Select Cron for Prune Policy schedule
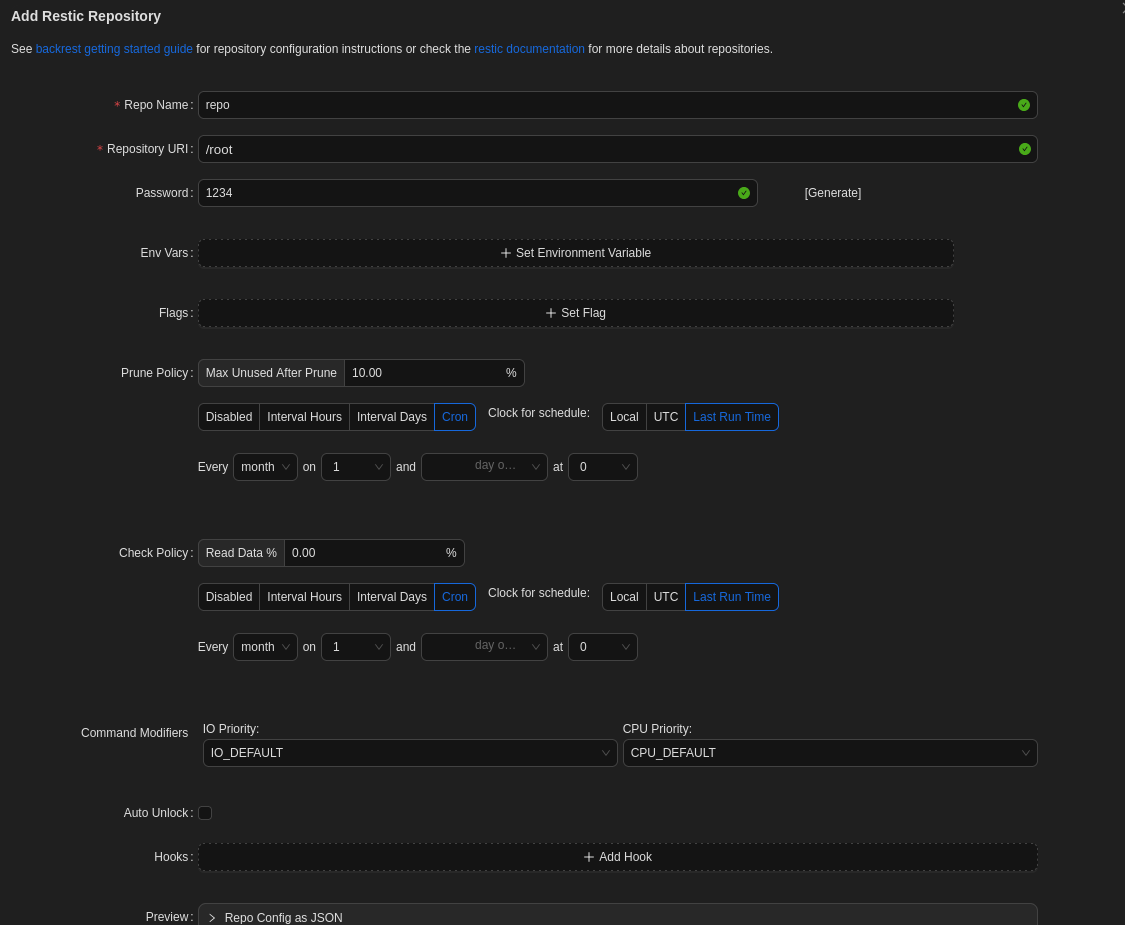 point(455,417)
